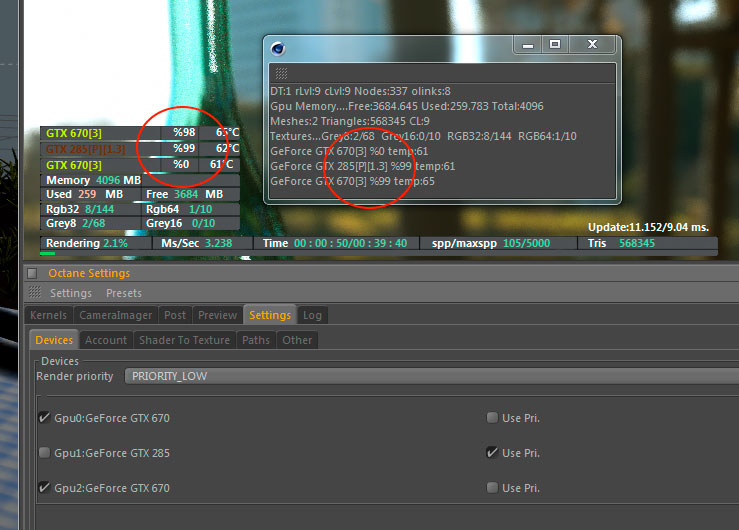Open the Other sub-tab
The width and height of the screenshot is (739, 530).
click(x=297, y=340)
